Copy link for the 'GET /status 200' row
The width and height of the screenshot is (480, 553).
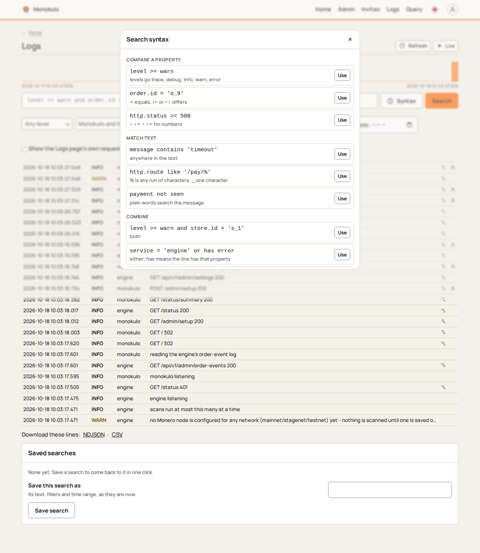(443, 311)
